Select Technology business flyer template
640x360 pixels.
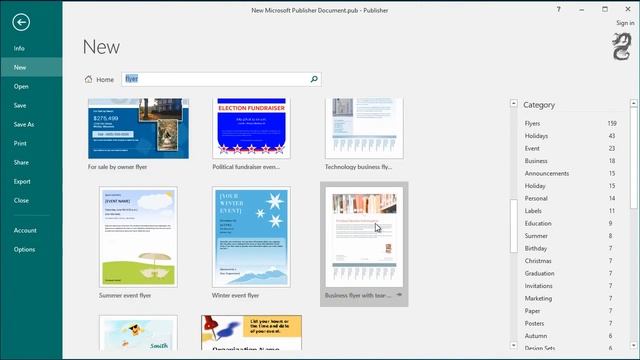[x=364, y=128]
